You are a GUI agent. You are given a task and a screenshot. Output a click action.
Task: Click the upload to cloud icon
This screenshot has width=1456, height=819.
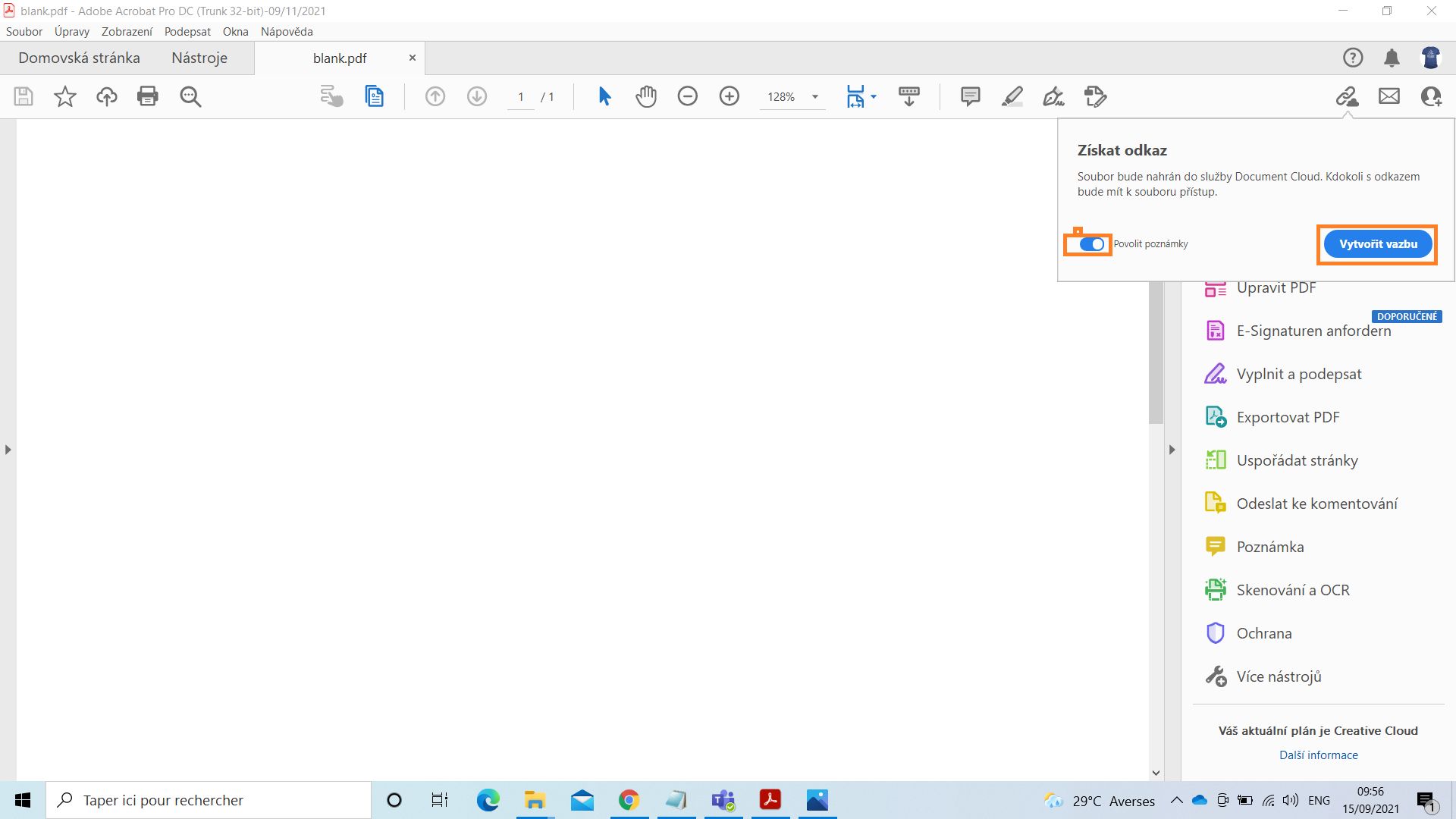click(x=106, y=96)
